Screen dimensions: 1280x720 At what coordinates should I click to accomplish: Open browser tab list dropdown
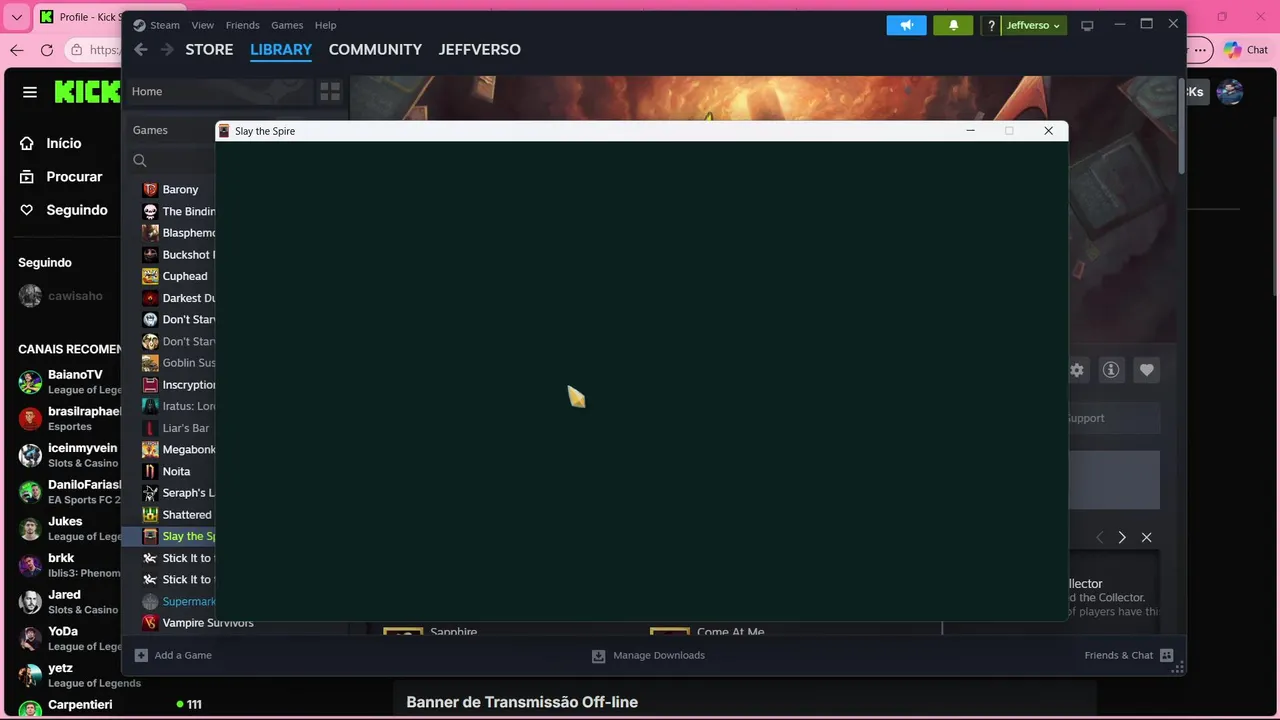[x=16, y=17]
